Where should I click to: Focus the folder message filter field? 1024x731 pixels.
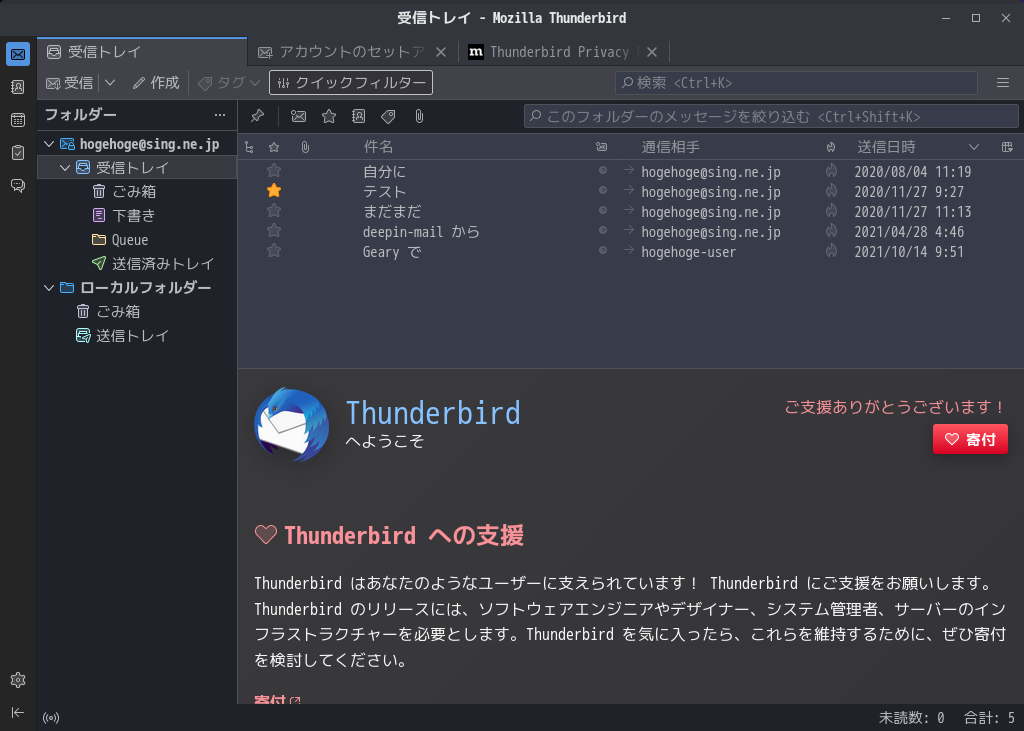pyautogui.click(x=771, y=116)
